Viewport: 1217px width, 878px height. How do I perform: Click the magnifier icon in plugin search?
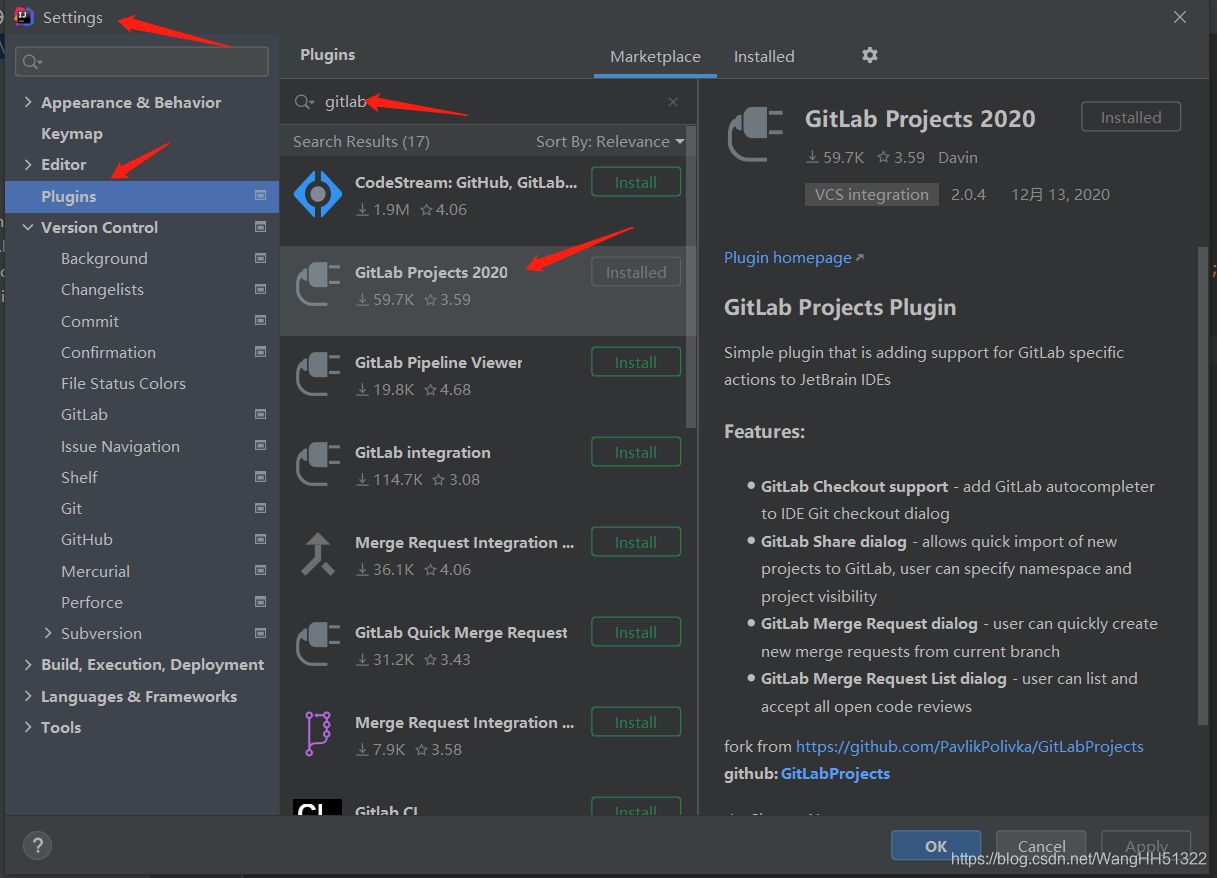303,101
